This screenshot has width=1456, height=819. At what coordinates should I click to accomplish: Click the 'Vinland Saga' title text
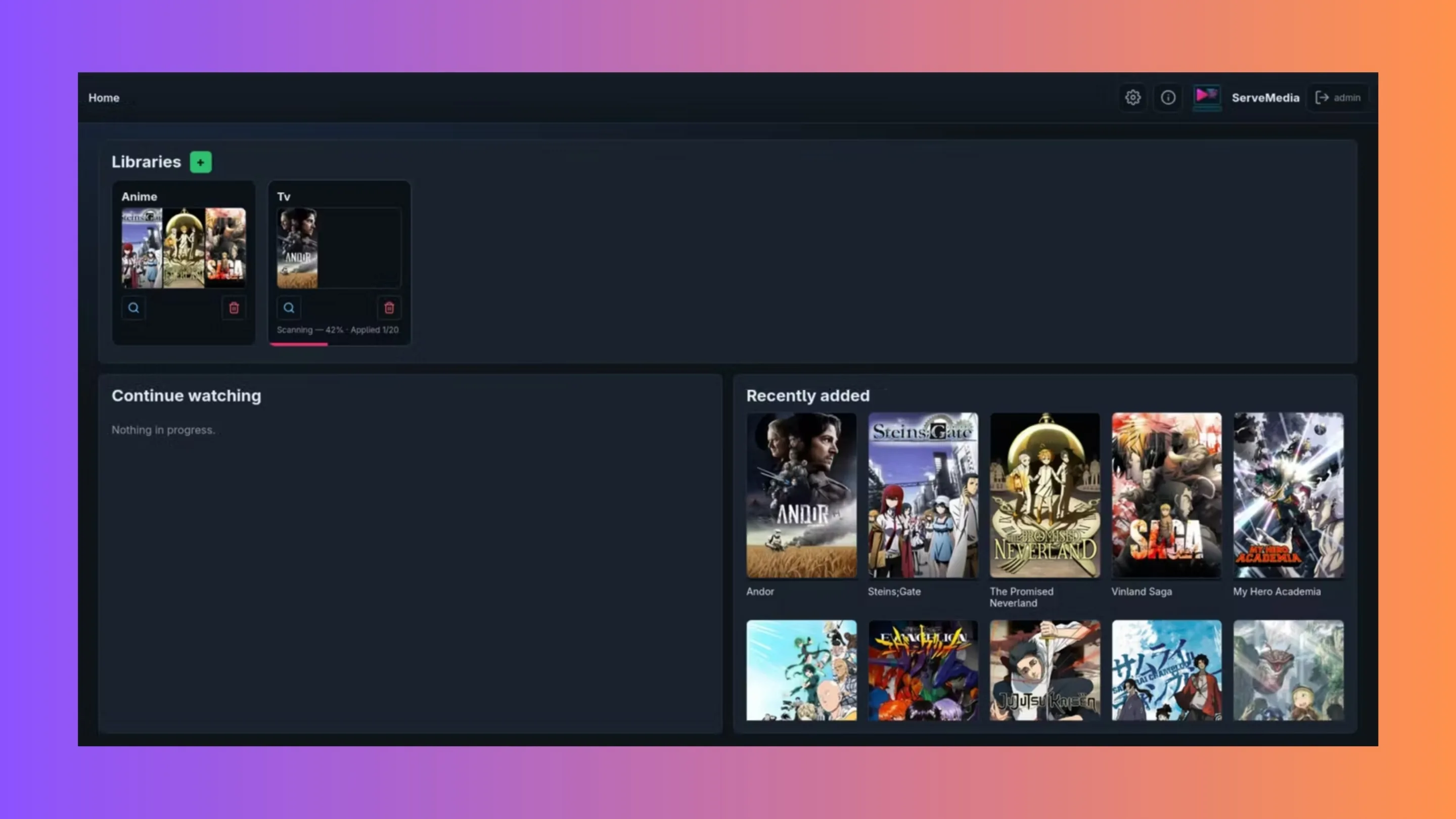coord(1141,591)
